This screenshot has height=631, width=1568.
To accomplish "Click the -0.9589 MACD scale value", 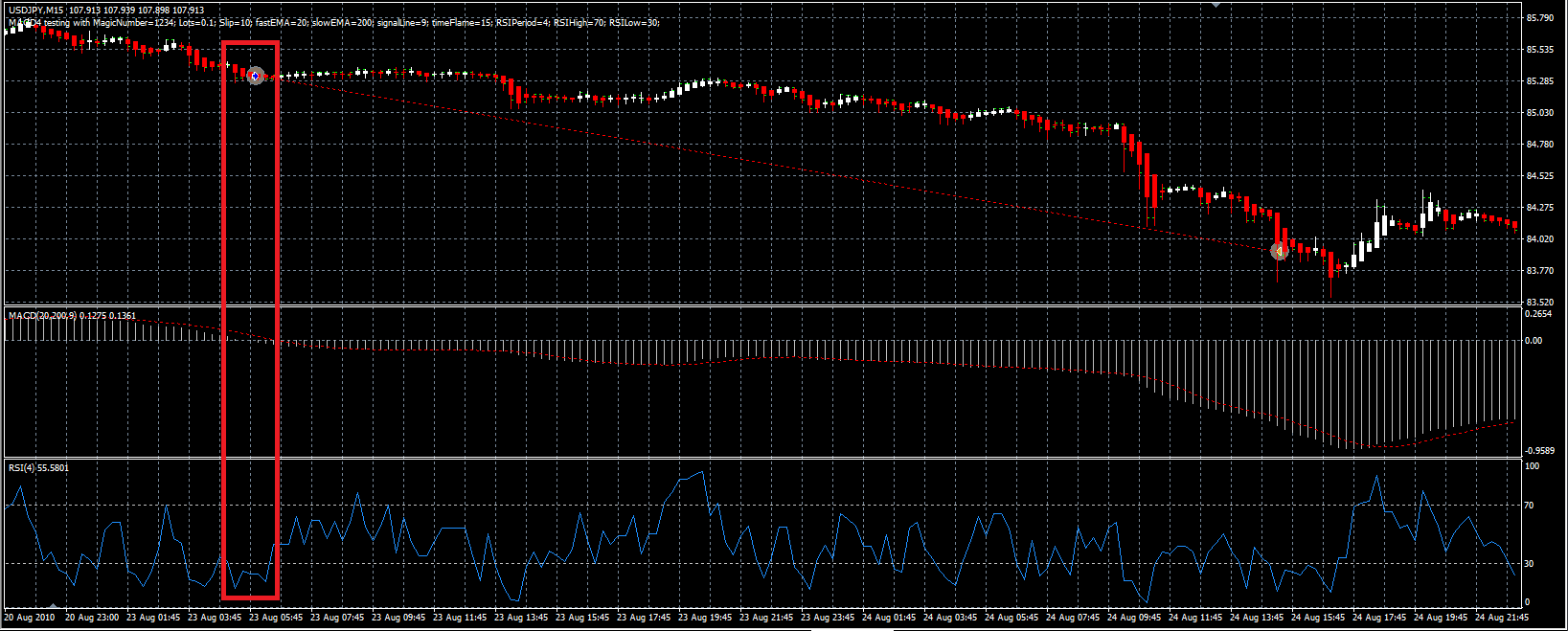I will (x=1539, y=450).
